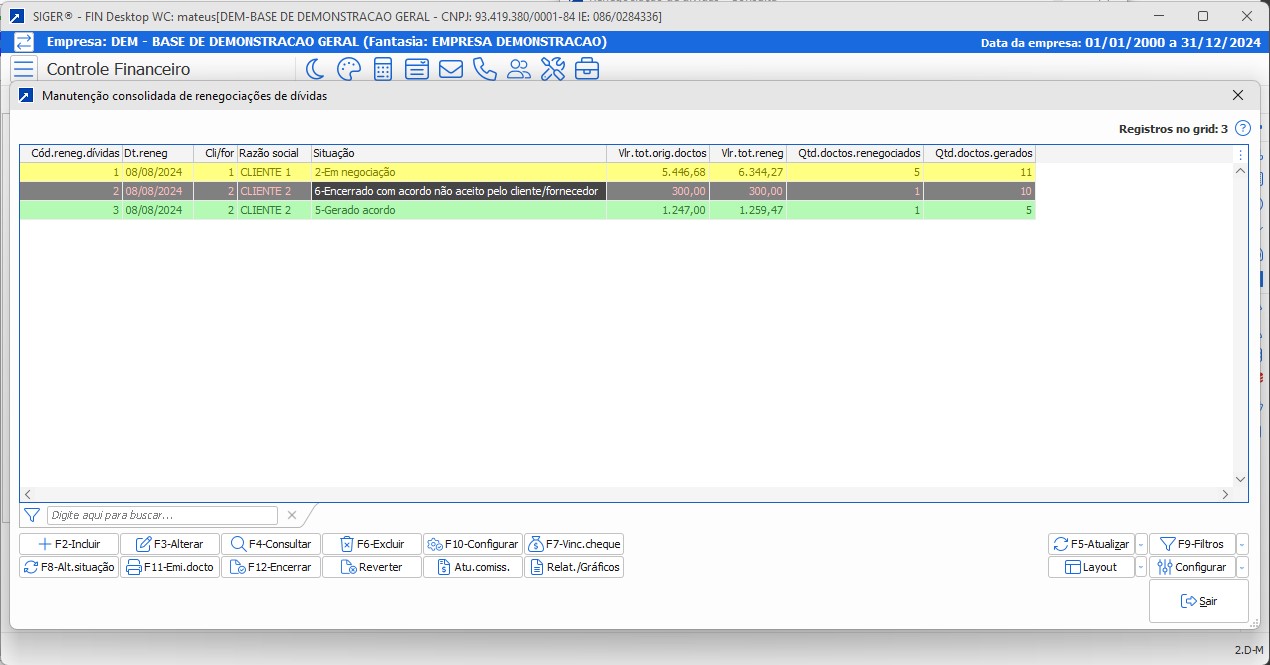The width and height of the screenshot is (1270, 665).
Task: Open help question mark icon
Action: tap(1243, 129)
